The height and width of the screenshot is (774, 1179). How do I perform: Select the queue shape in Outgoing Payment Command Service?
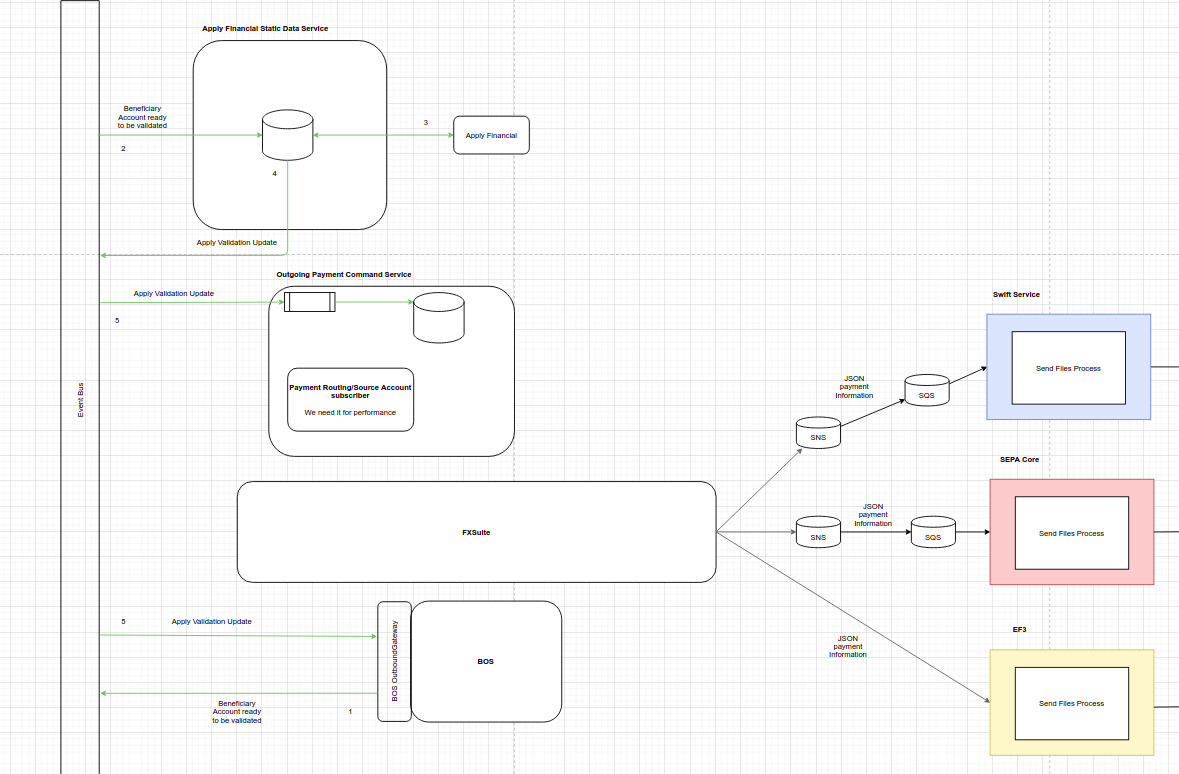pyautogui.click(x=310, y=302)
